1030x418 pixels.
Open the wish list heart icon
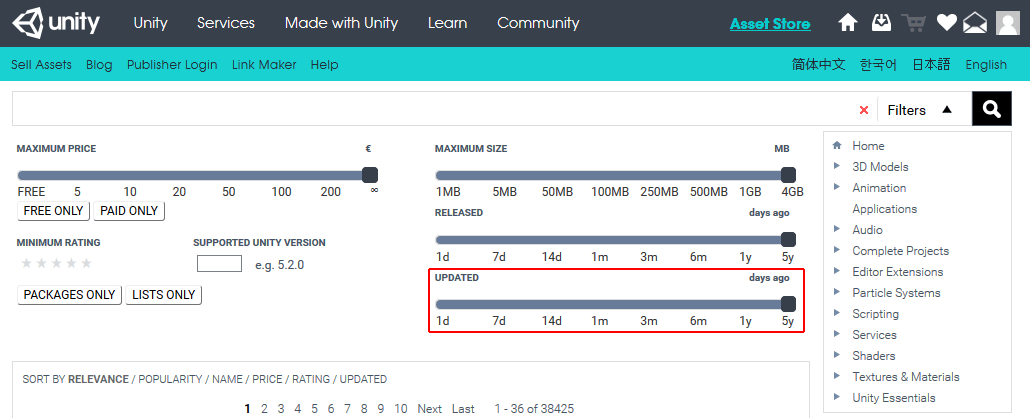coord(946,23)
